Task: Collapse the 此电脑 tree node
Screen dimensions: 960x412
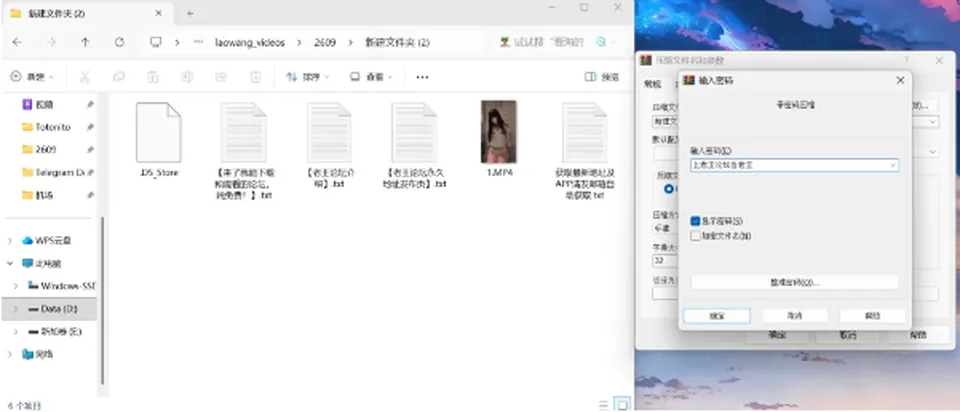Action: pyautogui.click(x=10, y=264)
